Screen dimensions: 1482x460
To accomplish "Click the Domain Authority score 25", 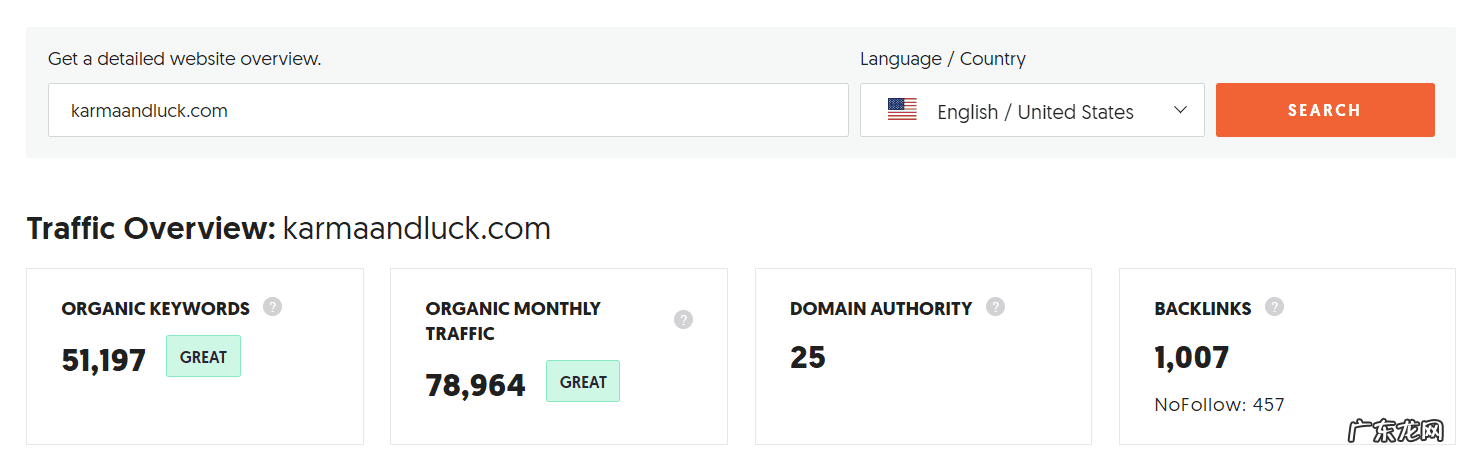I will tap(808, 357).
